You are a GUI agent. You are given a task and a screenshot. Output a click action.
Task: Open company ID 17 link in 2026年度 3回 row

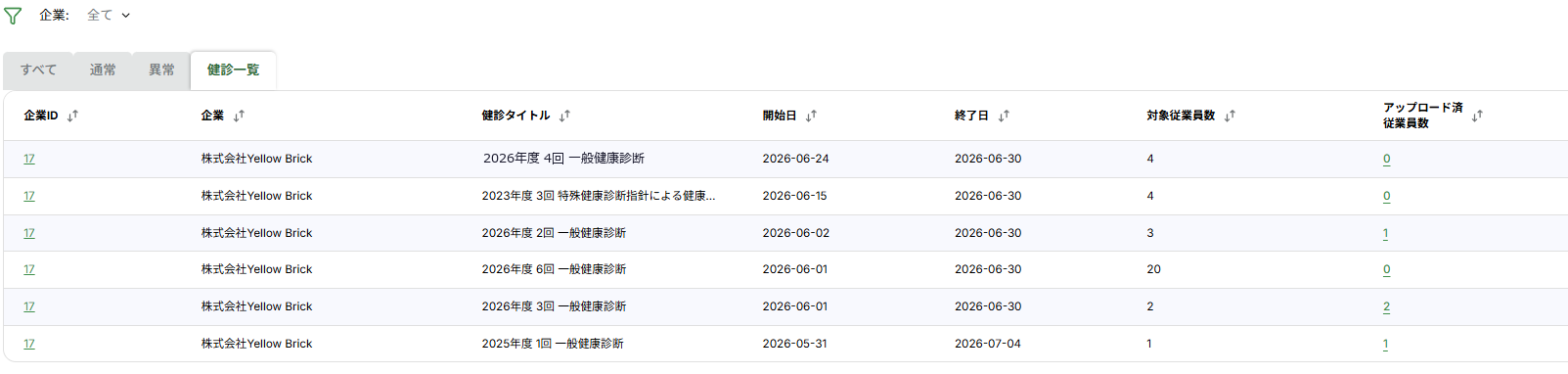(x=29, y=306)
